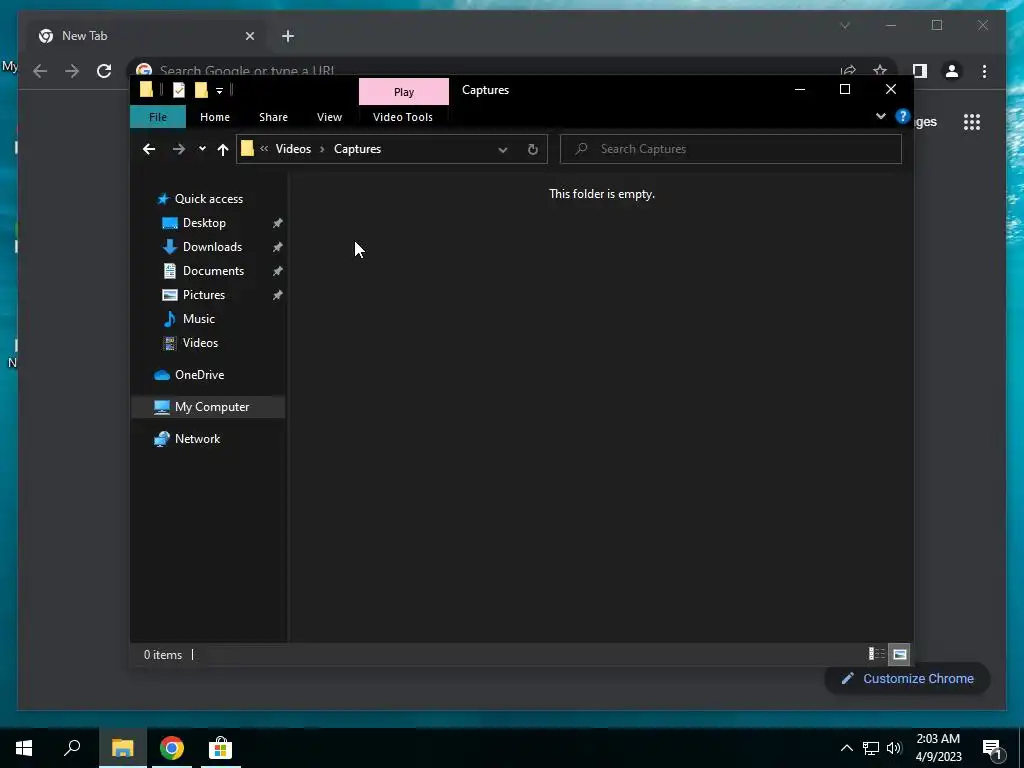Click Customize Chrome button
Screen dimensions: 1024x768
pos(908,679)
